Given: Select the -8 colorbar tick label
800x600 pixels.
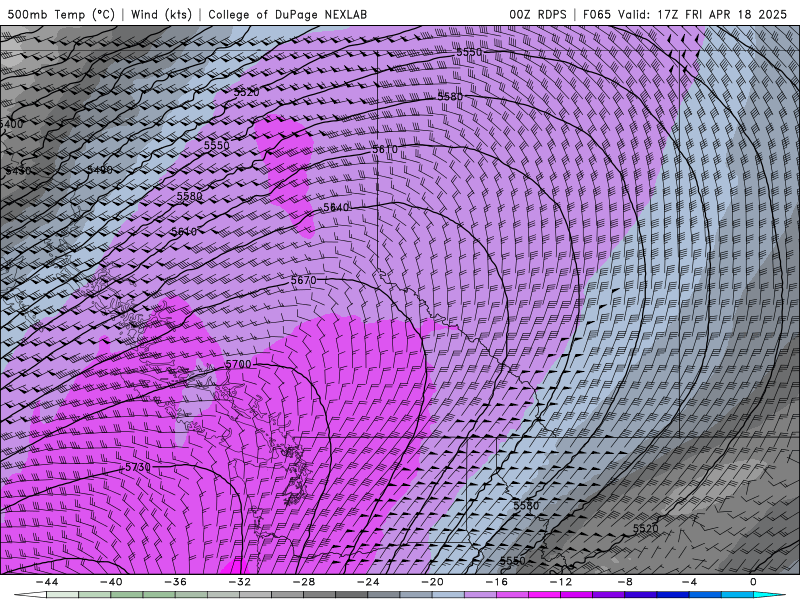Looking at the screenshot, I should pos(626,582).
